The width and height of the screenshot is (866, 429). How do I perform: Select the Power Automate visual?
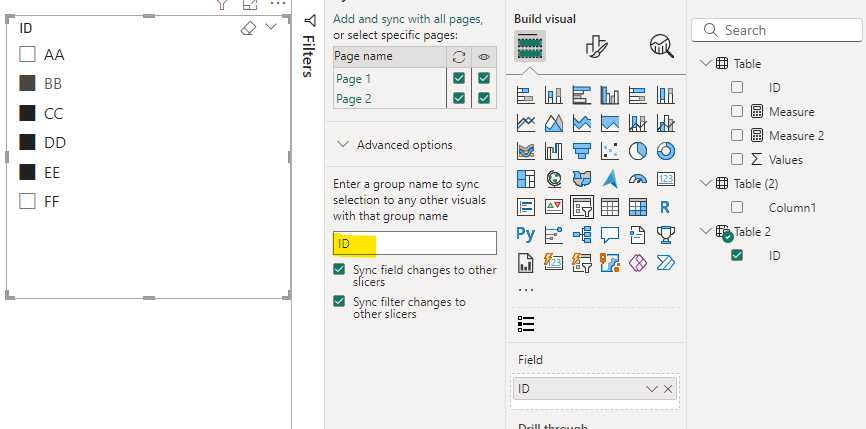[666, 263]
